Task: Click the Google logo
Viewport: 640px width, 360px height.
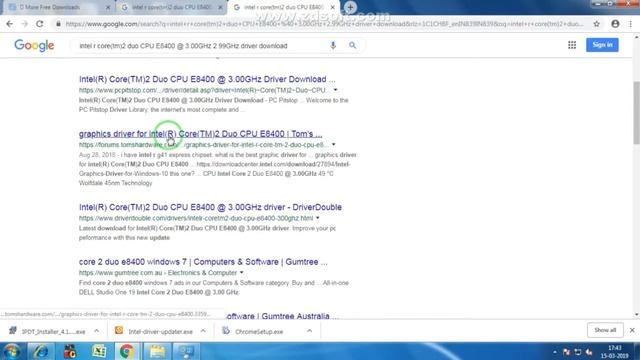Action: (x=34, y=45)
